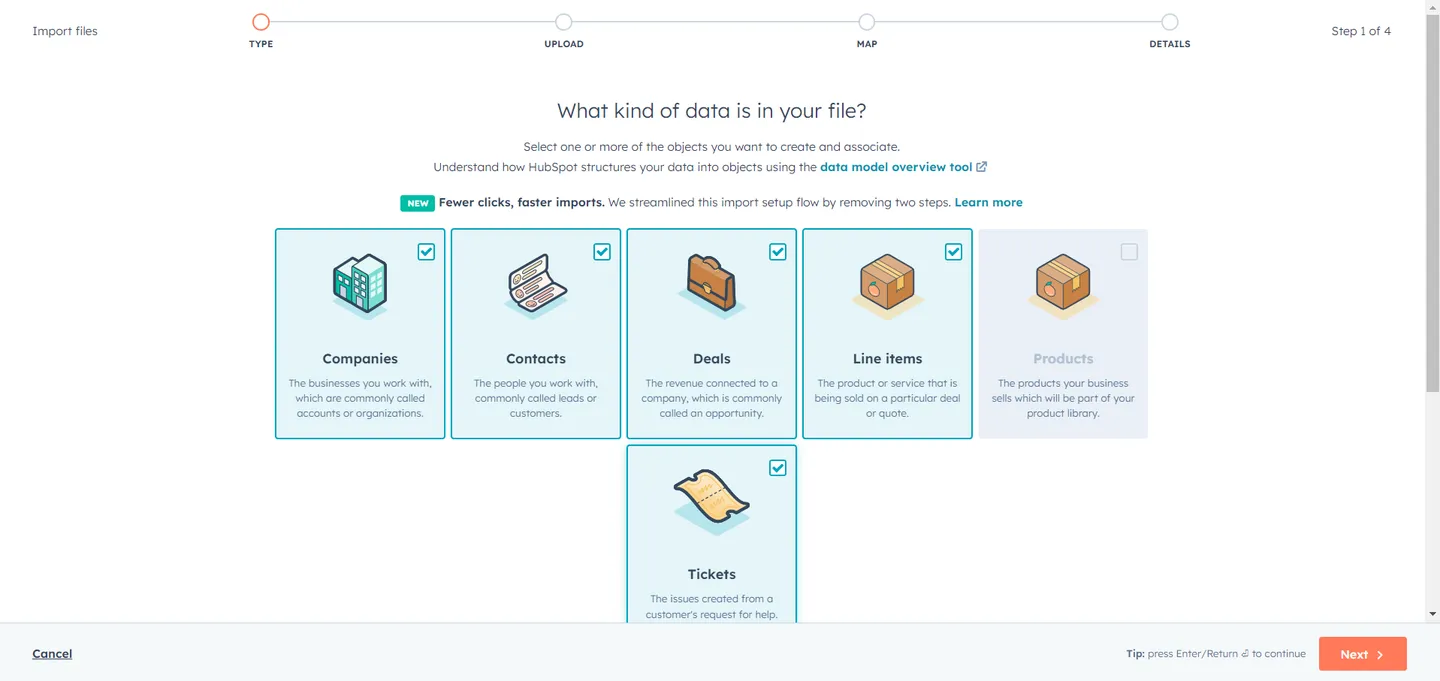Click the 'Step 1 of 4' text
The width and height of the screenshot is (1440, 681).
point(1361,31)
